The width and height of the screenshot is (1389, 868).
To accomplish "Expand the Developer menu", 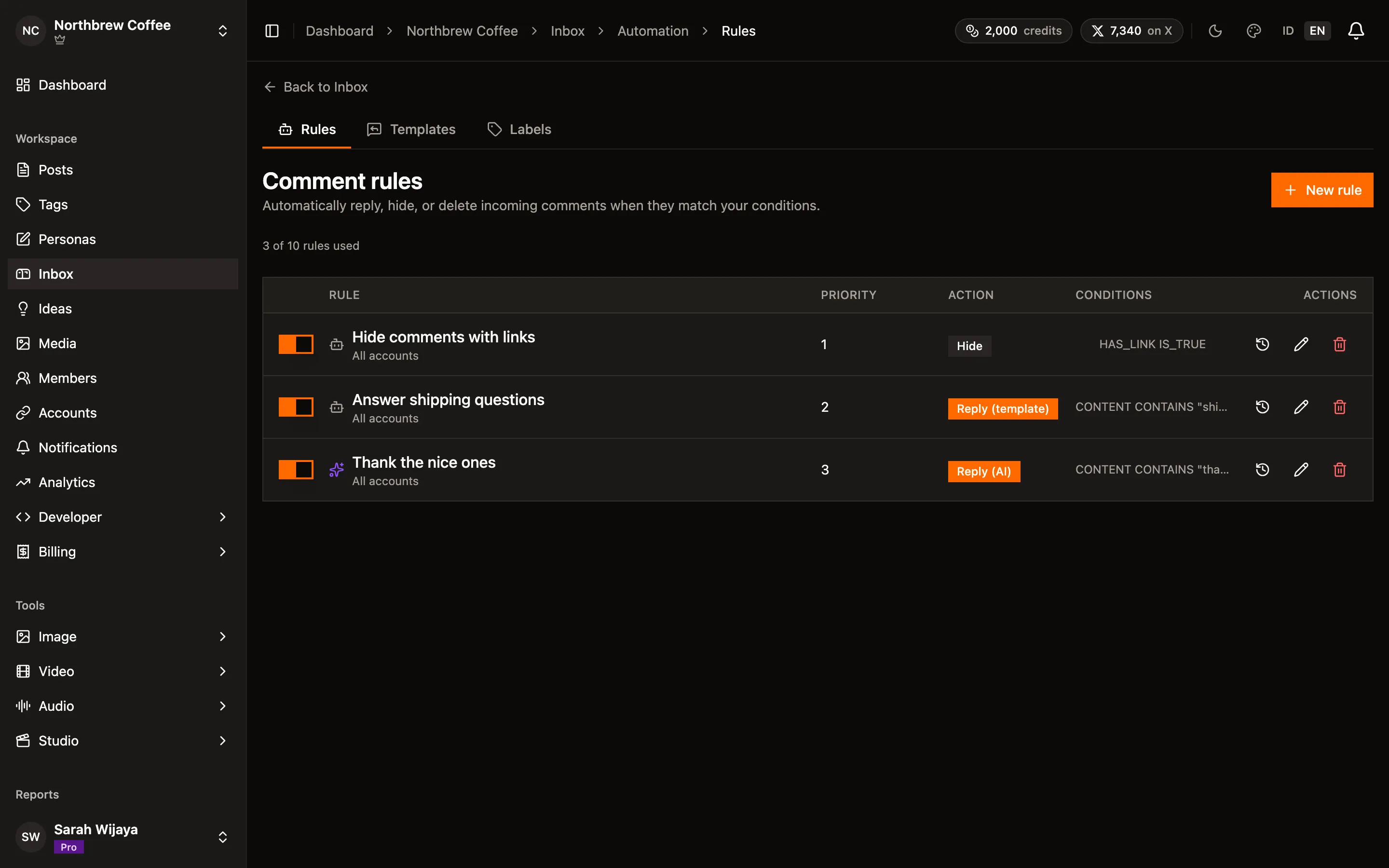I will [x=123, y=516].
